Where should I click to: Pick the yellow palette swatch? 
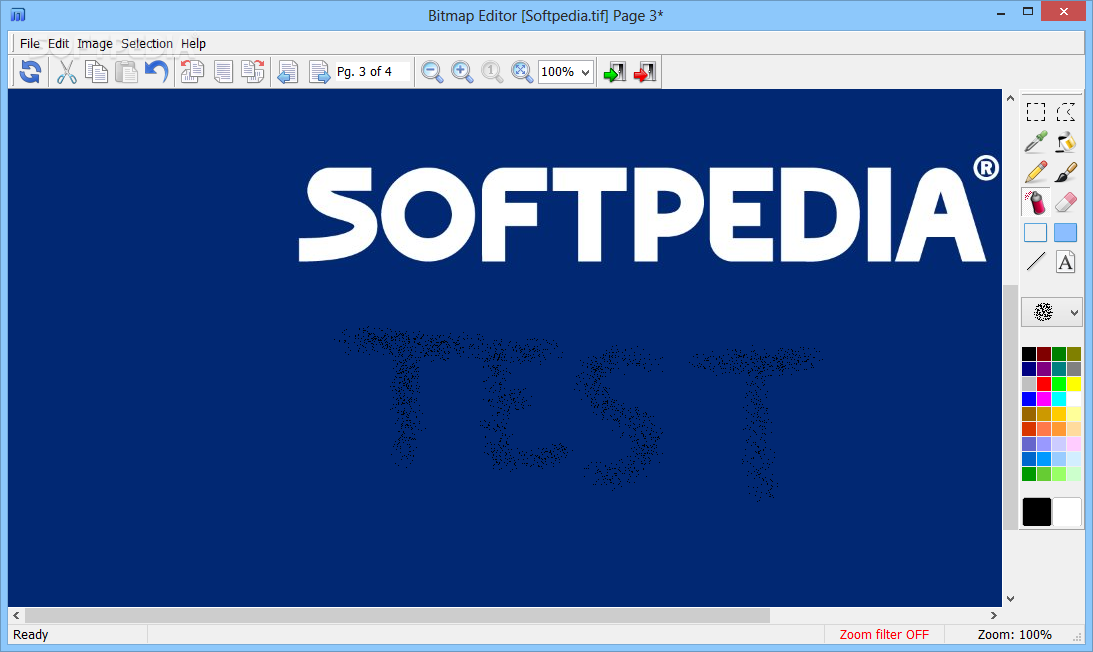(x=1073, y=384)
